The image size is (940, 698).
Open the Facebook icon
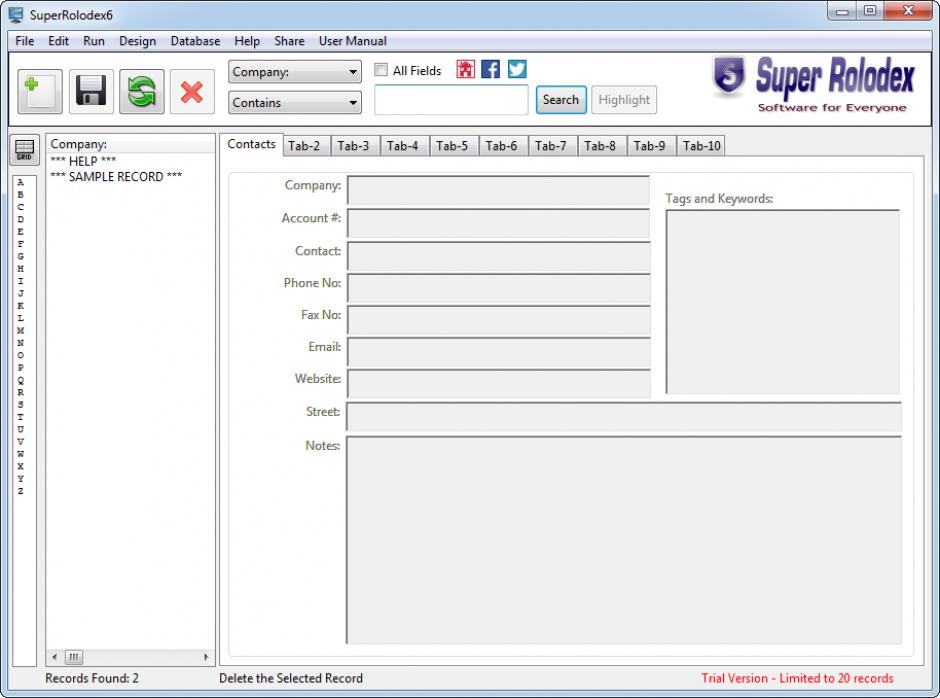[490, 69]
